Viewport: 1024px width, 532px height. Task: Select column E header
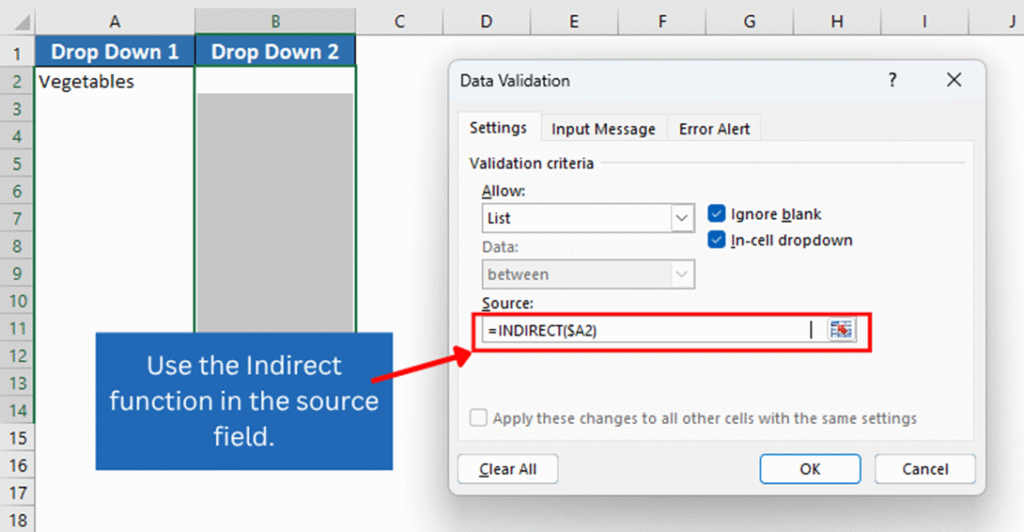[574, 22]
